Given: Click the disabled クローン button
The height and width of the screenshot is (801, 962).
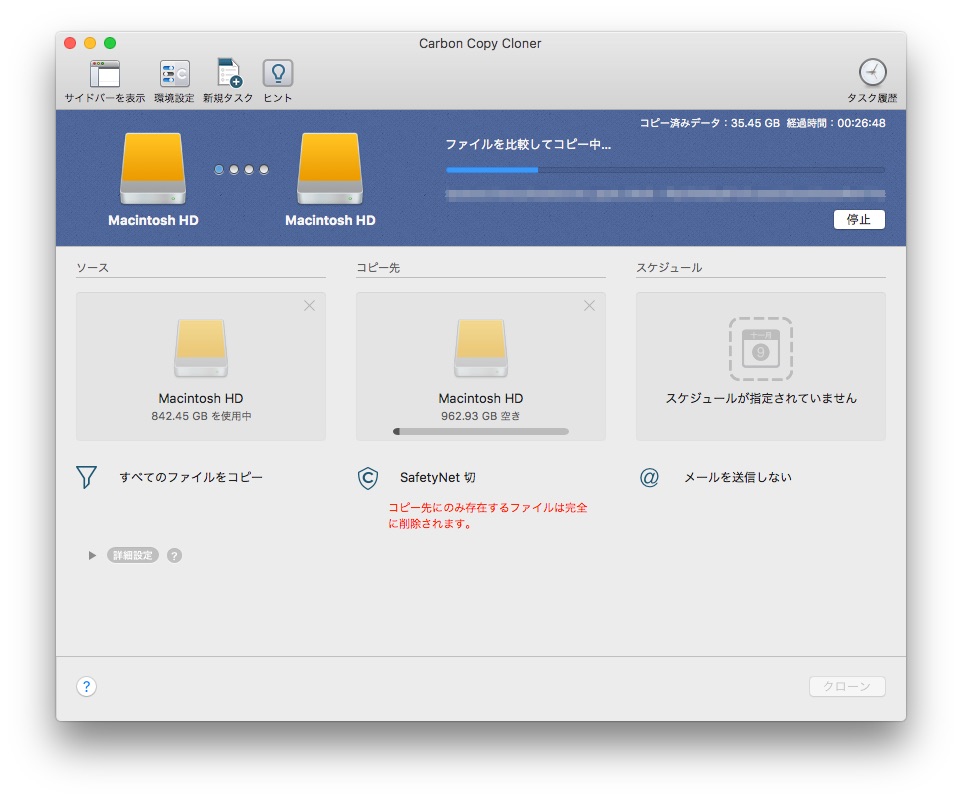Looking at the screenshot, I should pos(847,686).
